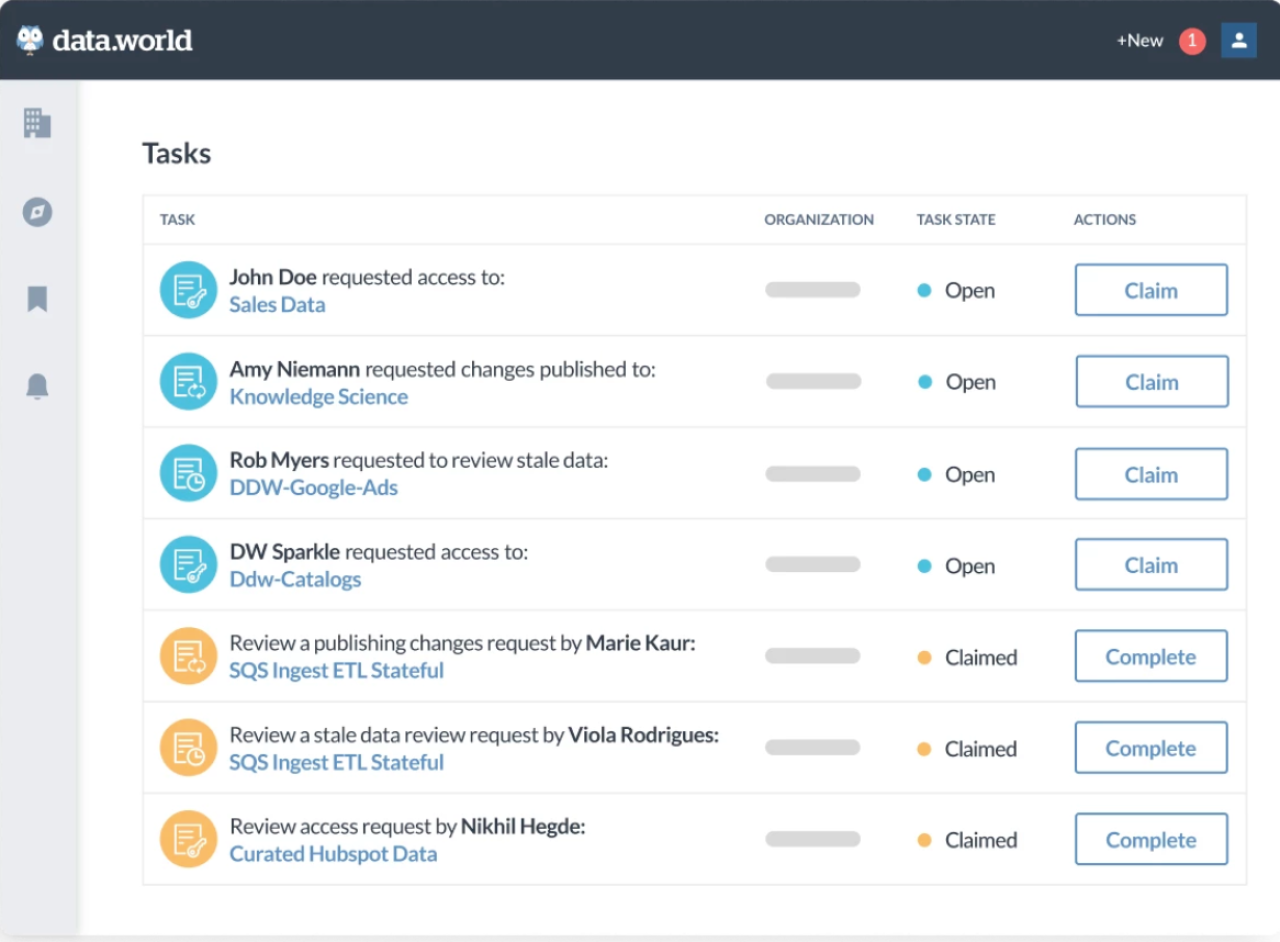
Task: Open the Sales Data link
Action: (x=277, y=305)
